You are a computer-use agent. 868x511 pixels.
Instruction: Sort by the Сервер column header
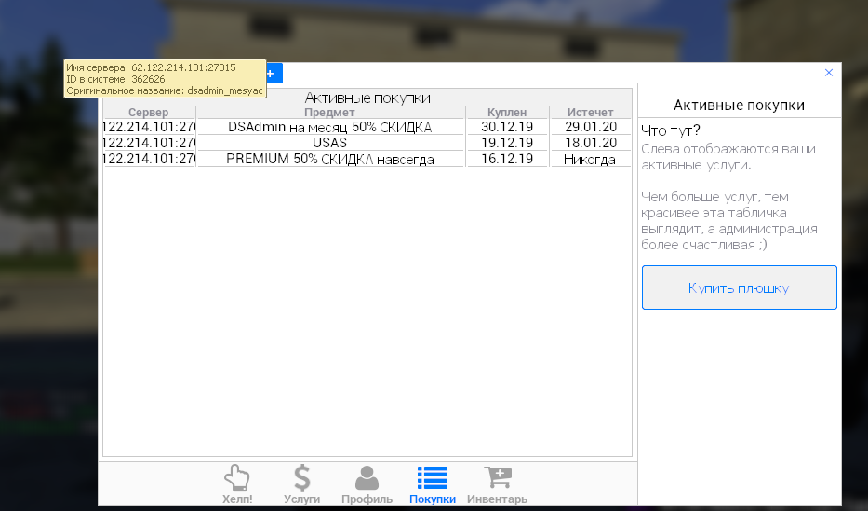click(149, 112)
